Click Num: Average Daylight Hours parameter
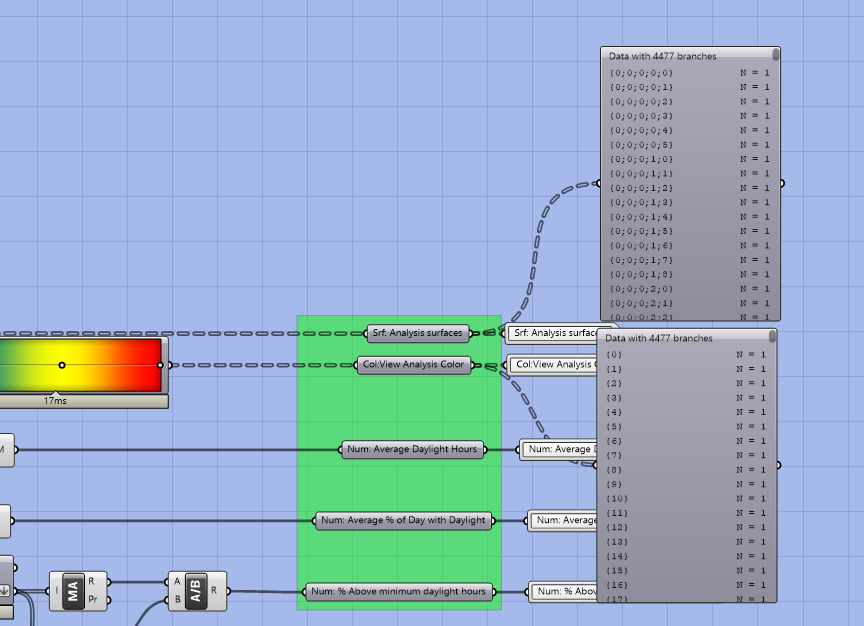This screenshot has width=864, height=626. click(x=412, y=449)
